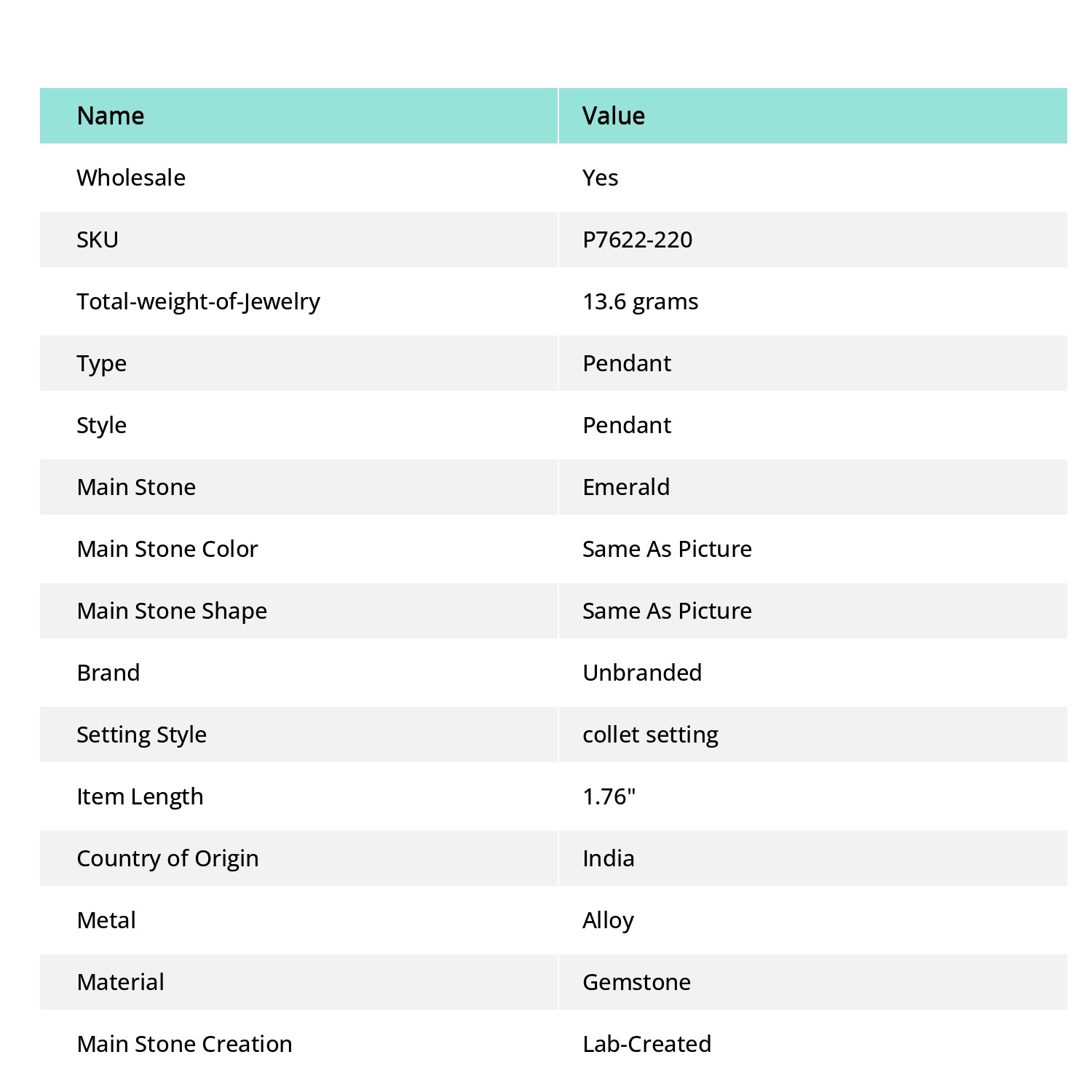Image resolution: width=1092 pixels, height=1092 pixels.
Task: Click the Gemstone material value
Action: tap(637, 982)
